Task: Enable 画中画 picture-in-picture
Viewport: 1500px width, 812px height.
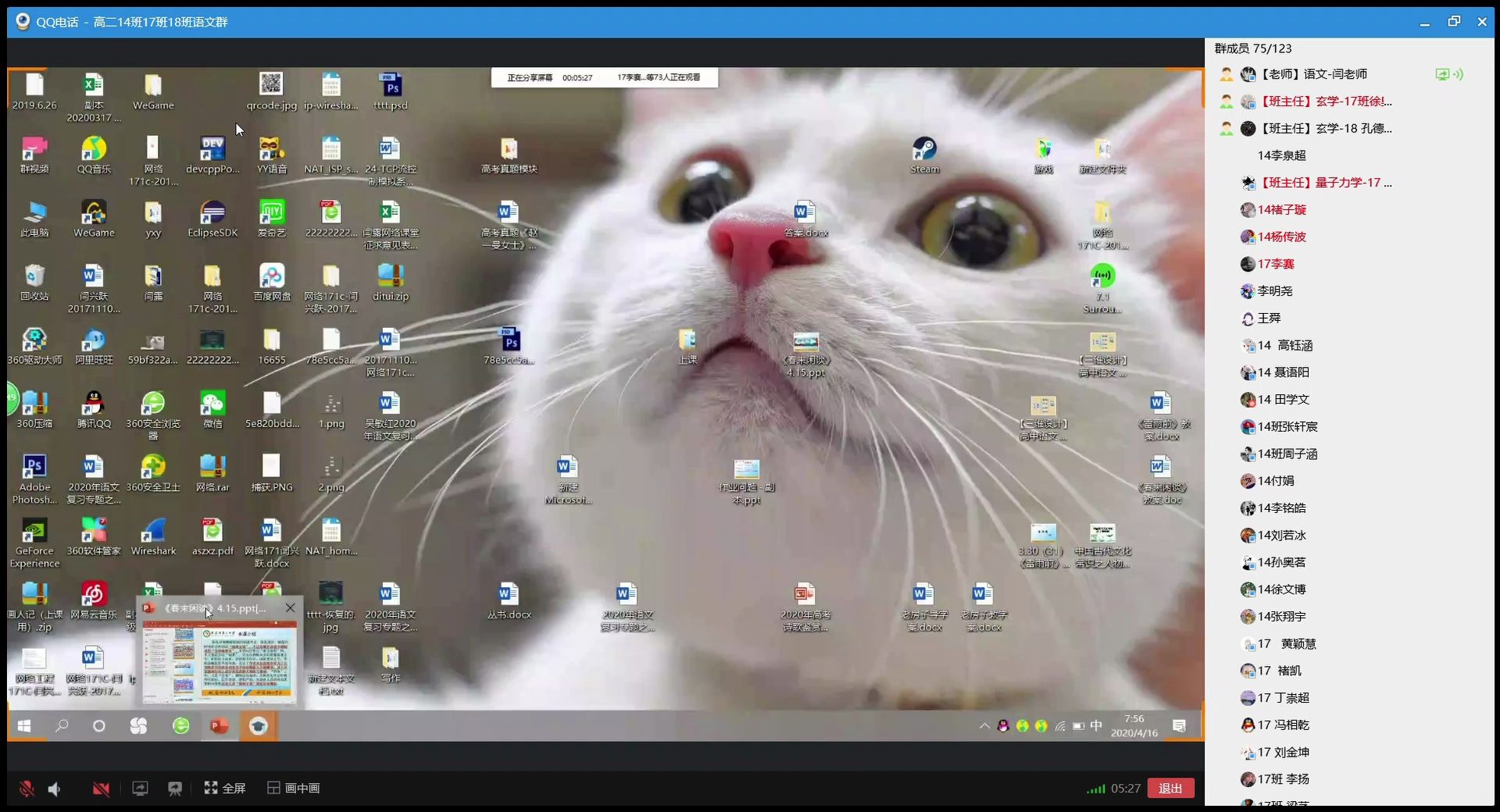Action: pyautogui.click(x=294, y=788)
